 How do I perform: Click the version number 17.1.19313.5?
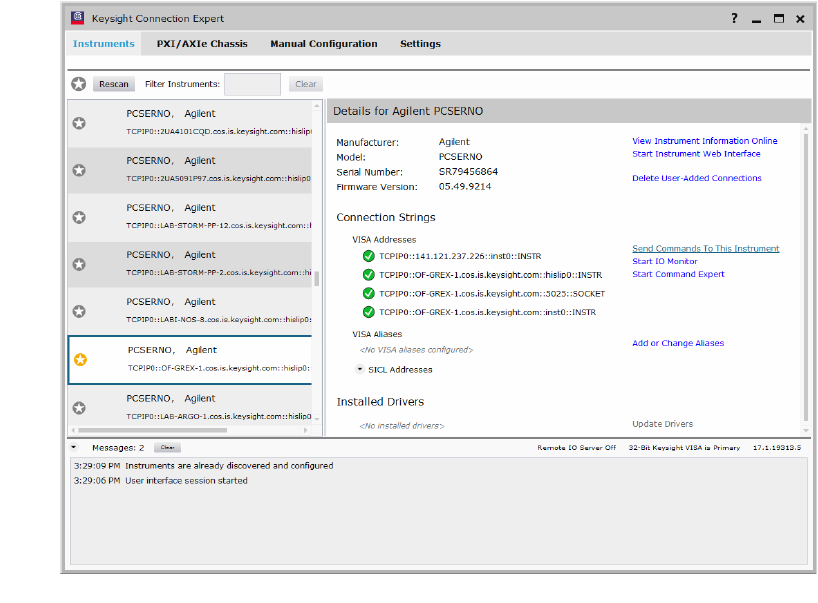click(777, 448)
